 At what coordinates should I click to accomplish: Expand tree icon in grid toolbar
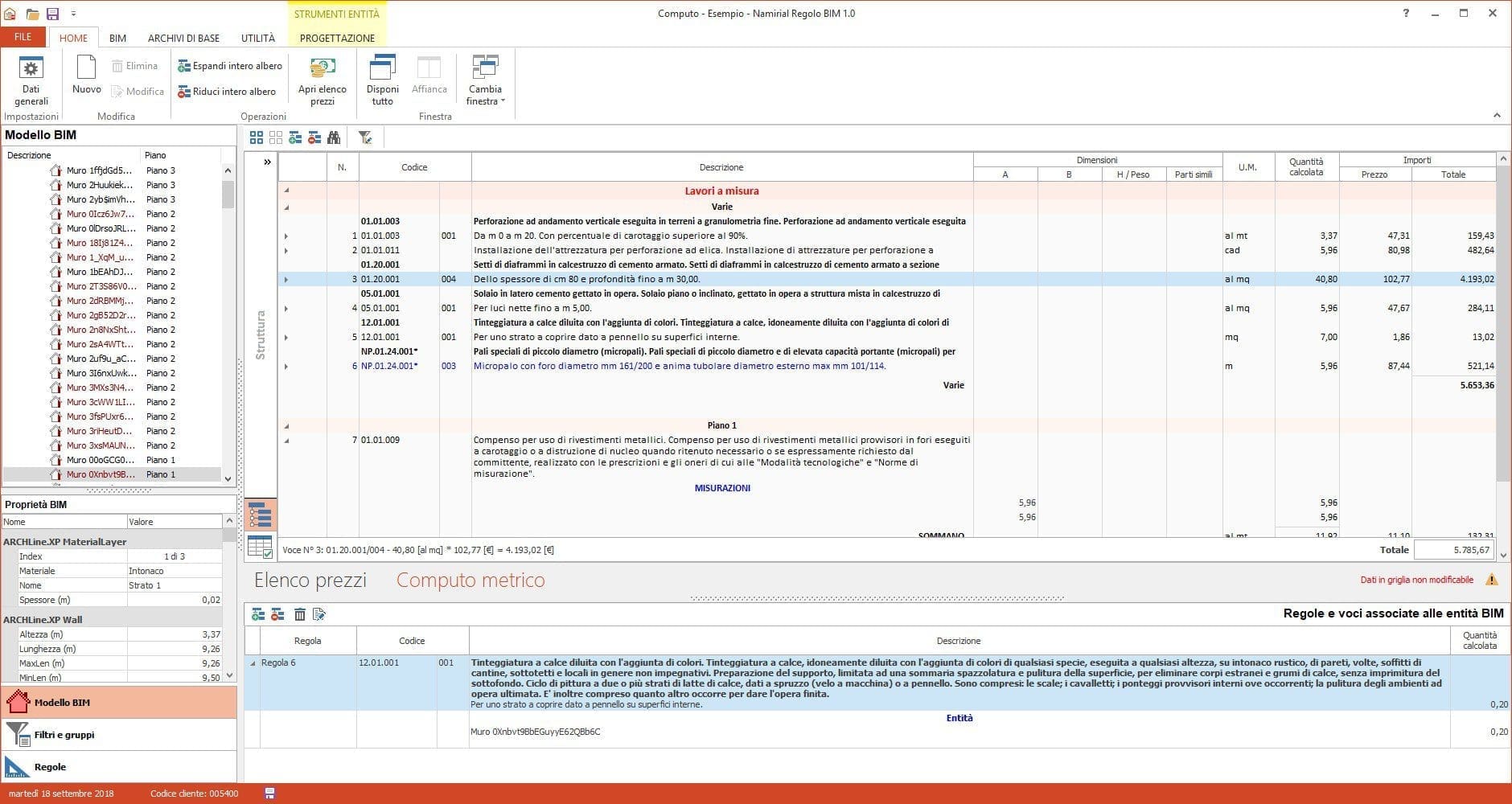point(295,137)
